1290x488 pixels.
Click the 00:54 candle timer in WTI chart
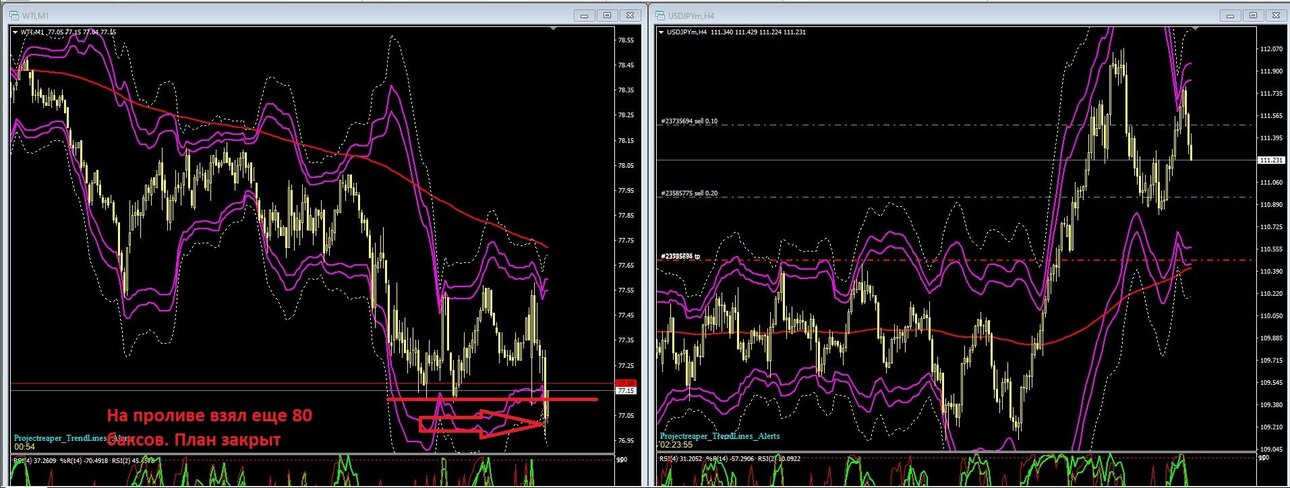point(23,447)
